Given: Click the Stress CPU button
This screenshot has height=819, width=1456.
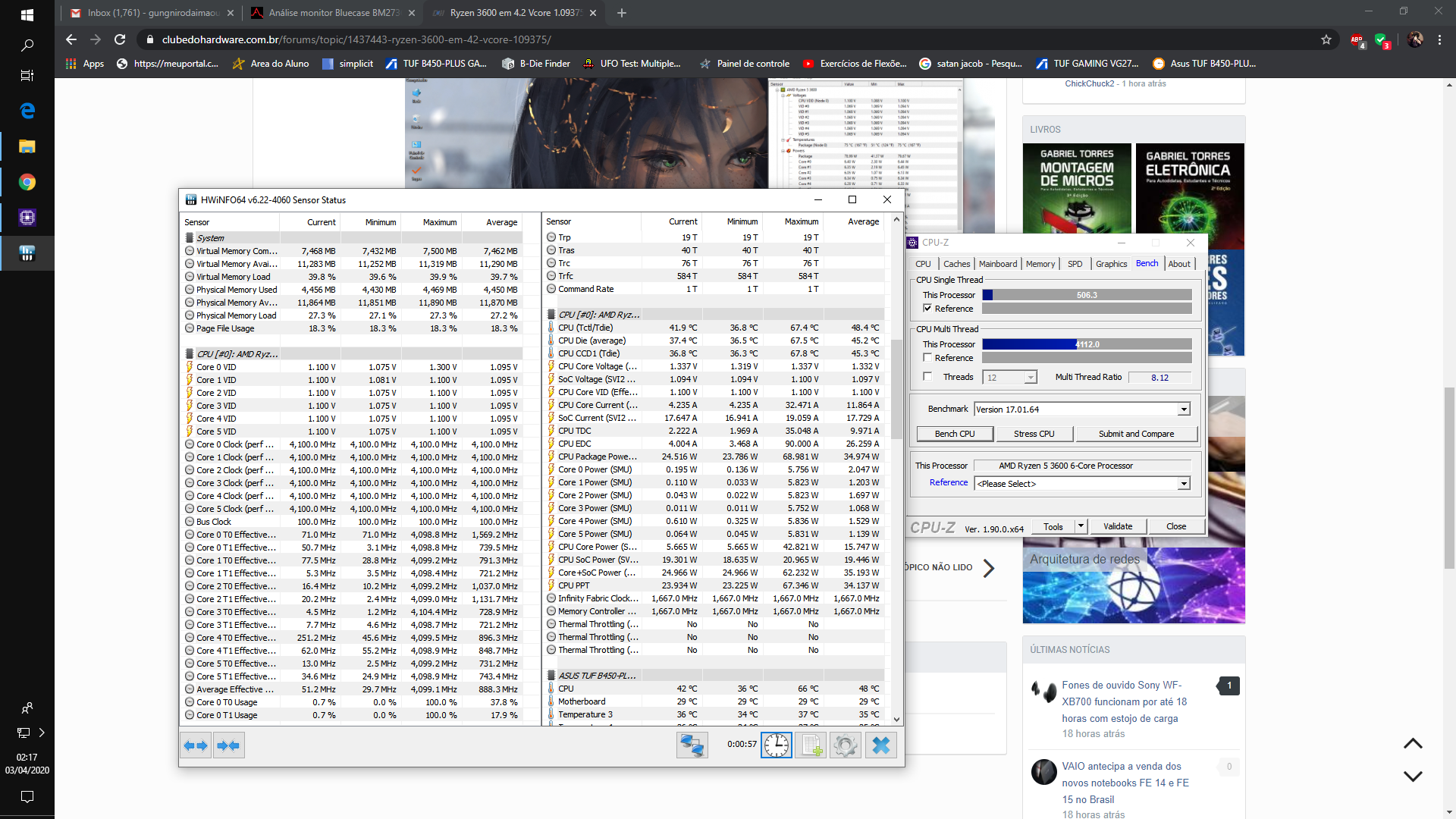Looking at the screenshot, I should 1034,434.
